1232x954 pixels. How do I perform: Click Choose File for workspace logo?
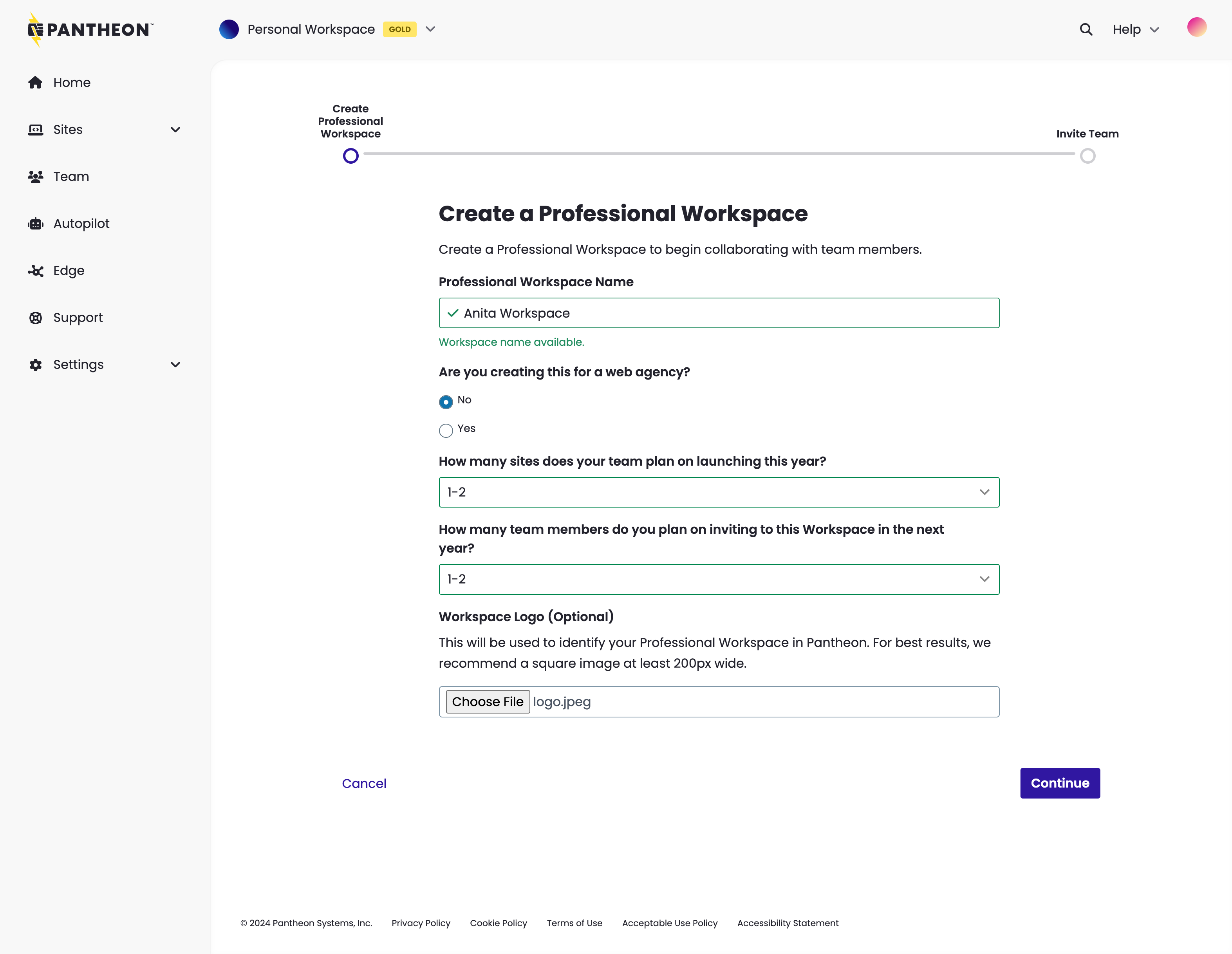(488, 701)
